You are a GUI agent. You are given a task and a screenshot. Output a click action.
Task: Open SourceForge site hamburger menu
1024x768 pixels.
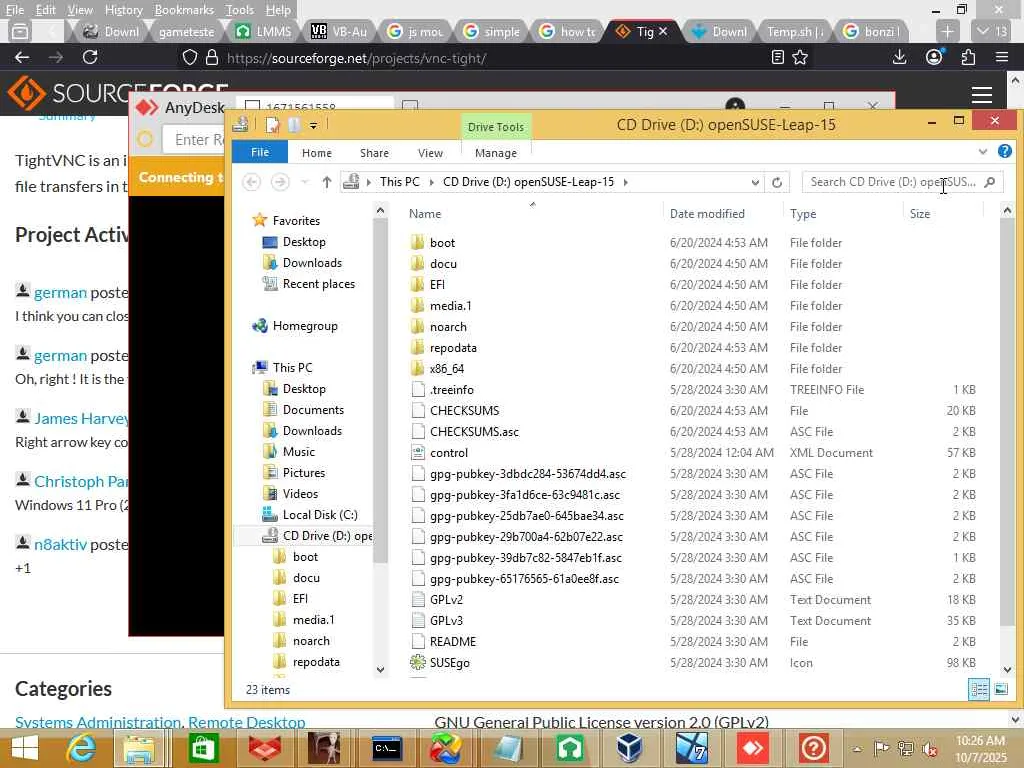[x=982, y=95]
